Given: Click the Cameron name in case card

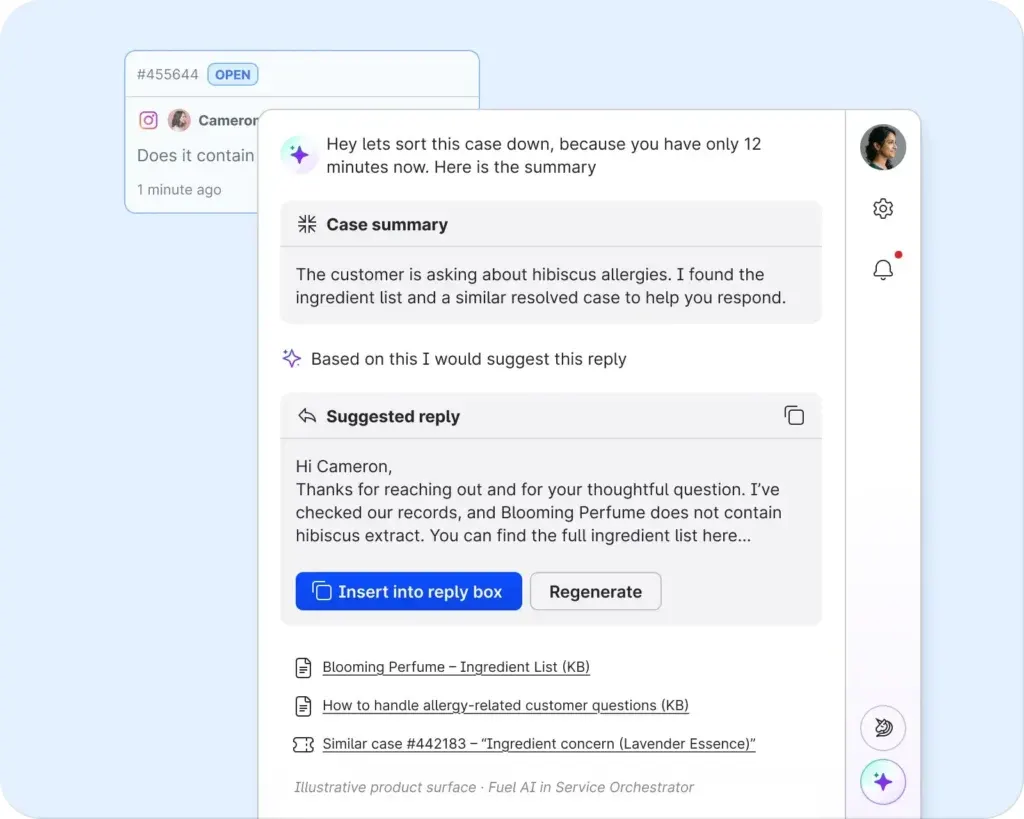Looking at the screenshot, I should click(228, 120).
